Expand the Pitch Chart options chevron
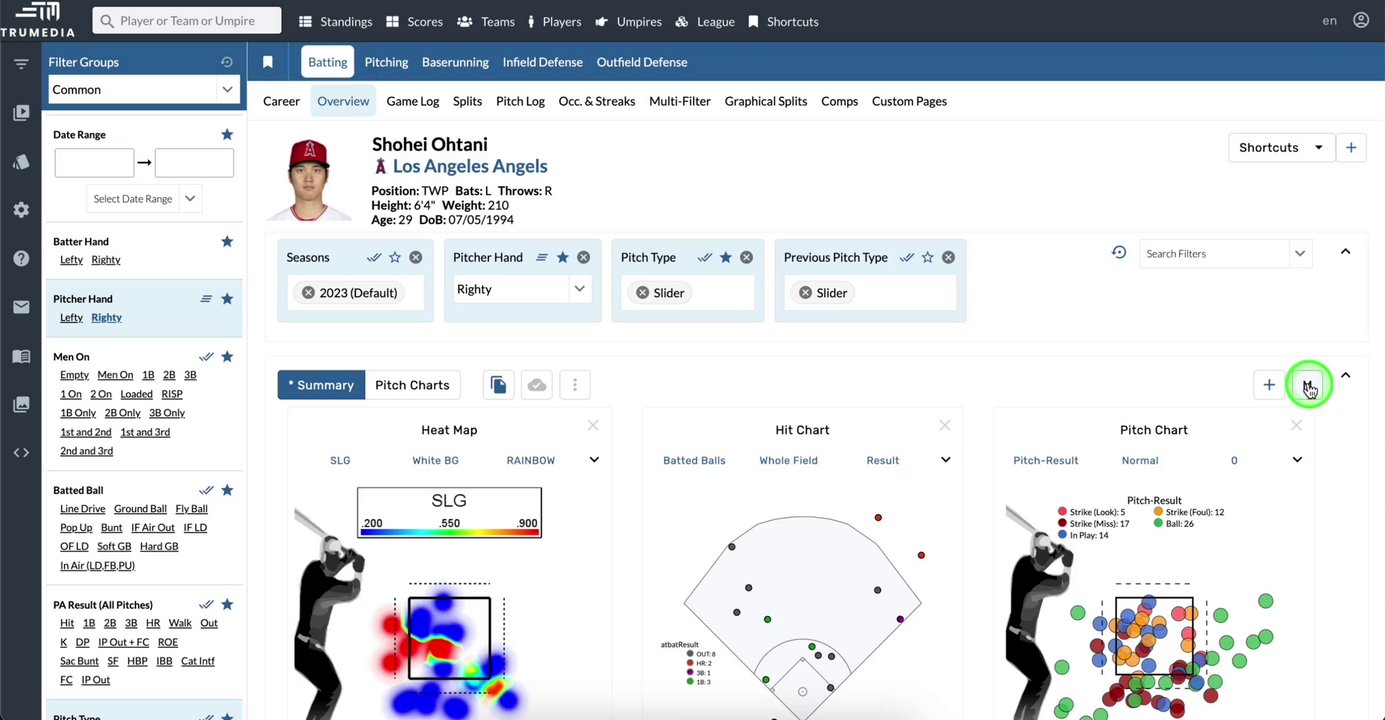1385x720 pixels. [x=1297, y=460]
